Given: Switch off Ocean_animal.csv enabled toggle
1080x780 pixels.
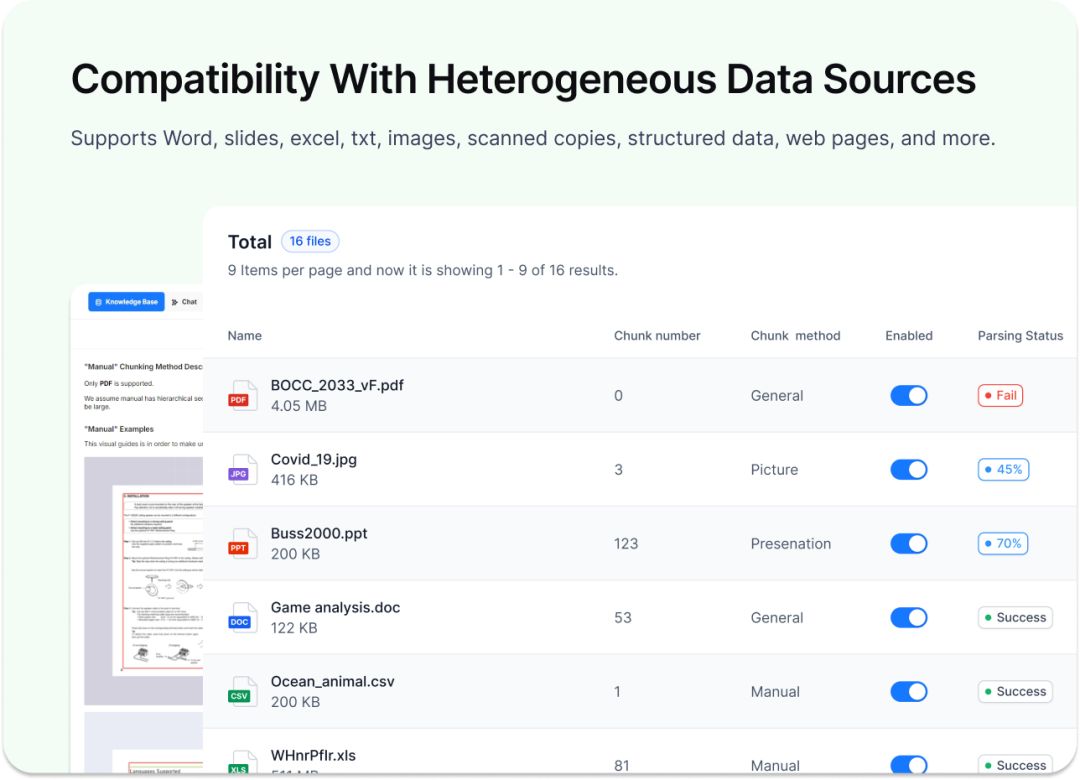Looking at the screenshot, I should pyautogui.click(x=908, y=692).
